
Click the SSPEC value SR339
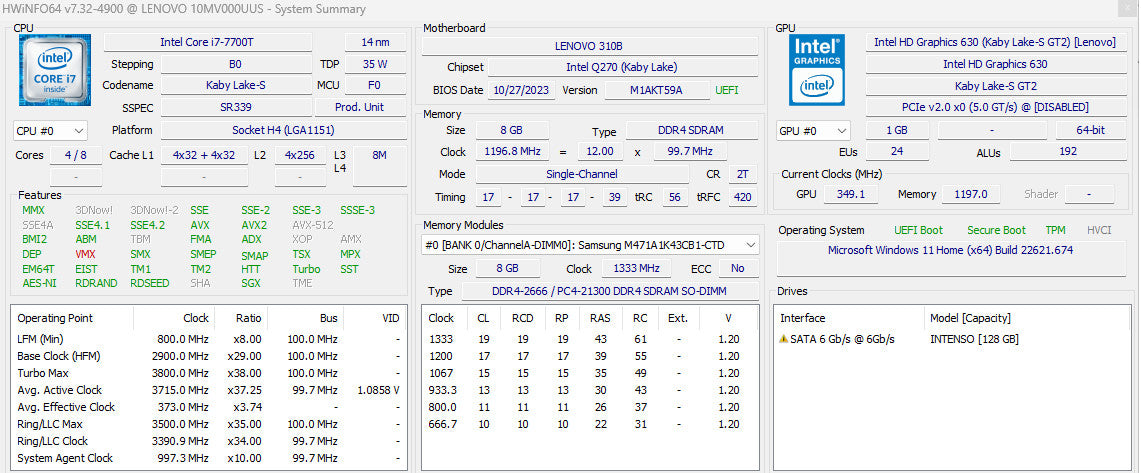coord(235,107)
